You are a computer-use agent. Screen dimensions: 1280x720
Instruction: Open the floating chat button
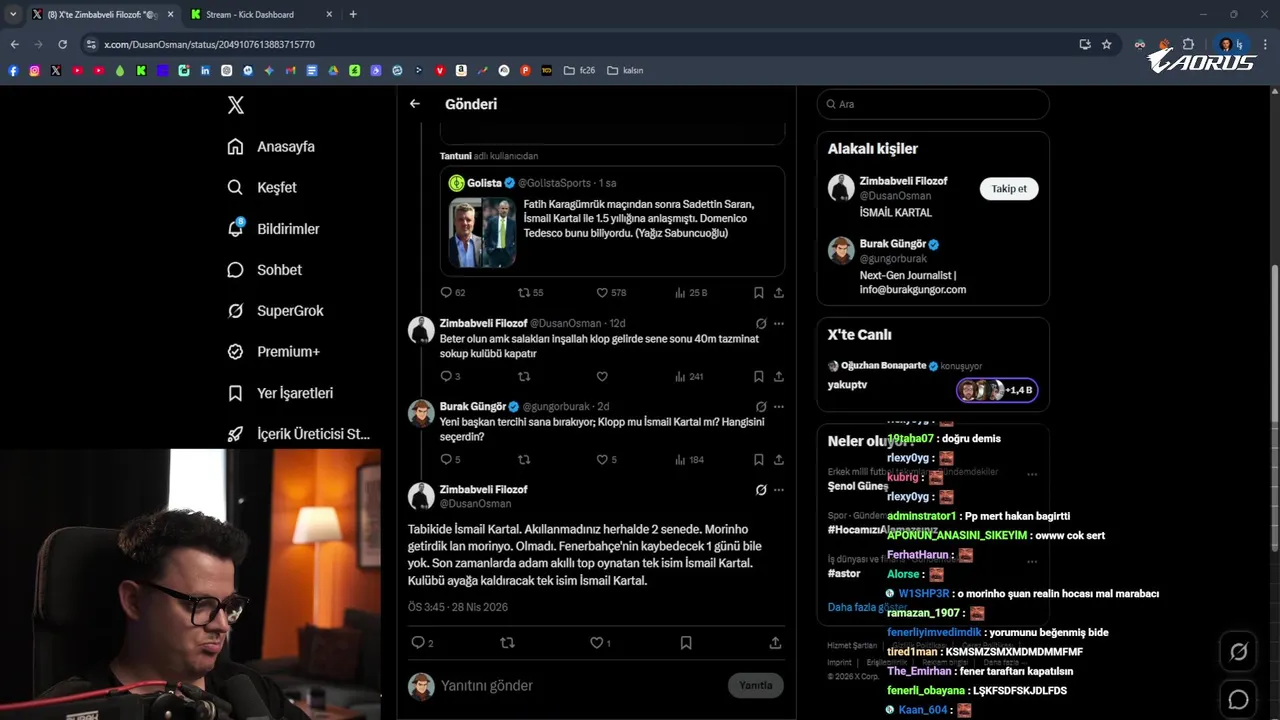click(1239, 700)
